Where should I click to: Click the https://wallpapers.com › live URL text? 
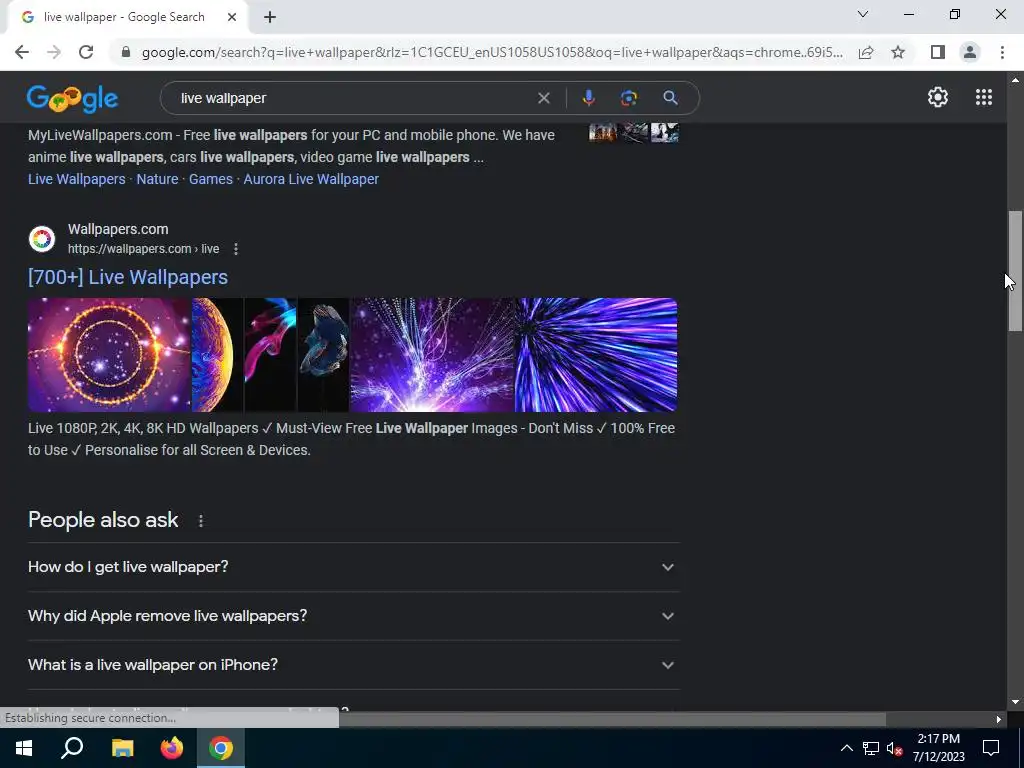click(144, 249)
